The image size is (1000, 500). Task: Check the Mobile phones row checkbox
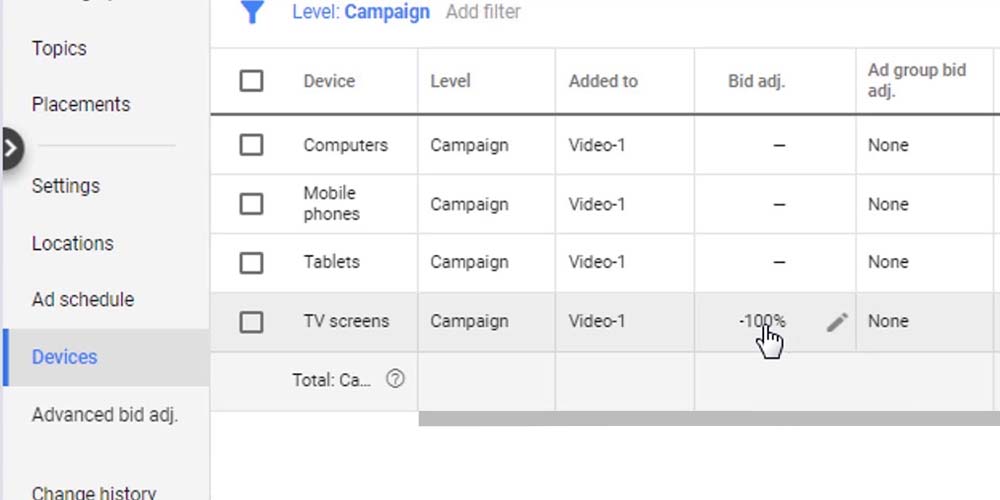pyautogui.click(x=251, y=204)
